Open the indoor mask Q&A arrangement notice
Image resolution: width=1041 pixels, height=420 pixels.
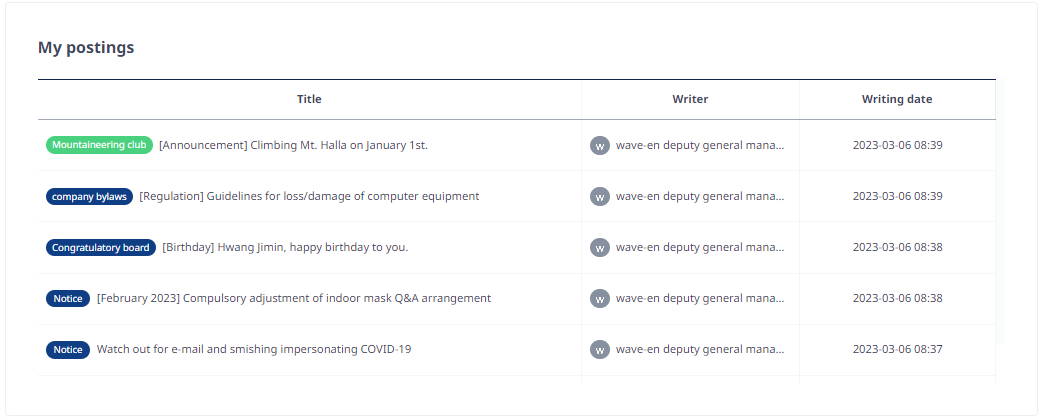(x=294, y=299)
